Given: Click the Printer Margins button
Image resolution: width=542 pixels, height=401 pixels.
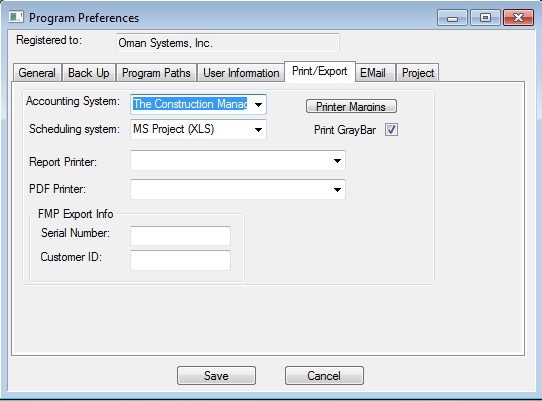Looking at the screenshot, I should pyautogui.click(x=351, y=106).
